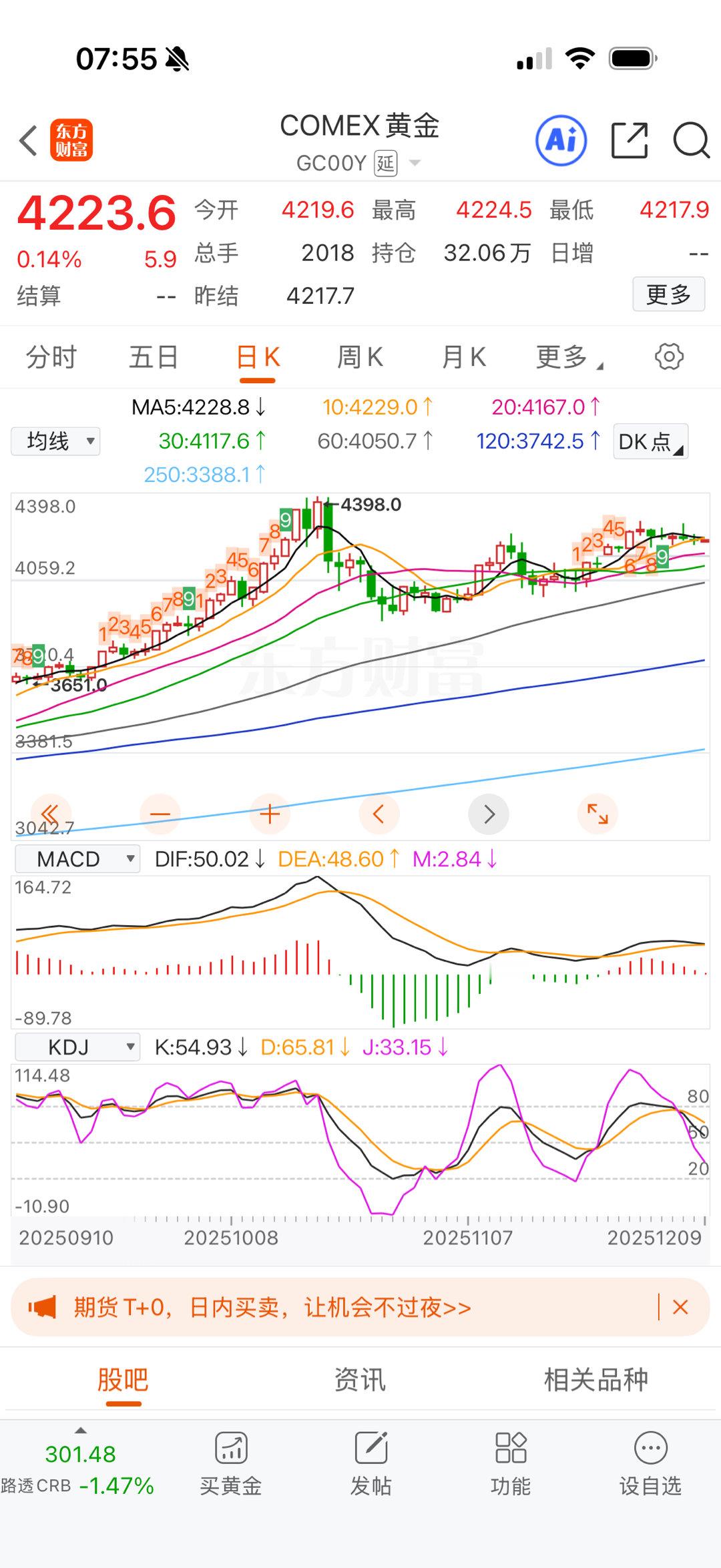Tap 发帖 compose icon
Screen dimensions: 721x1568
pos(371,1465)
